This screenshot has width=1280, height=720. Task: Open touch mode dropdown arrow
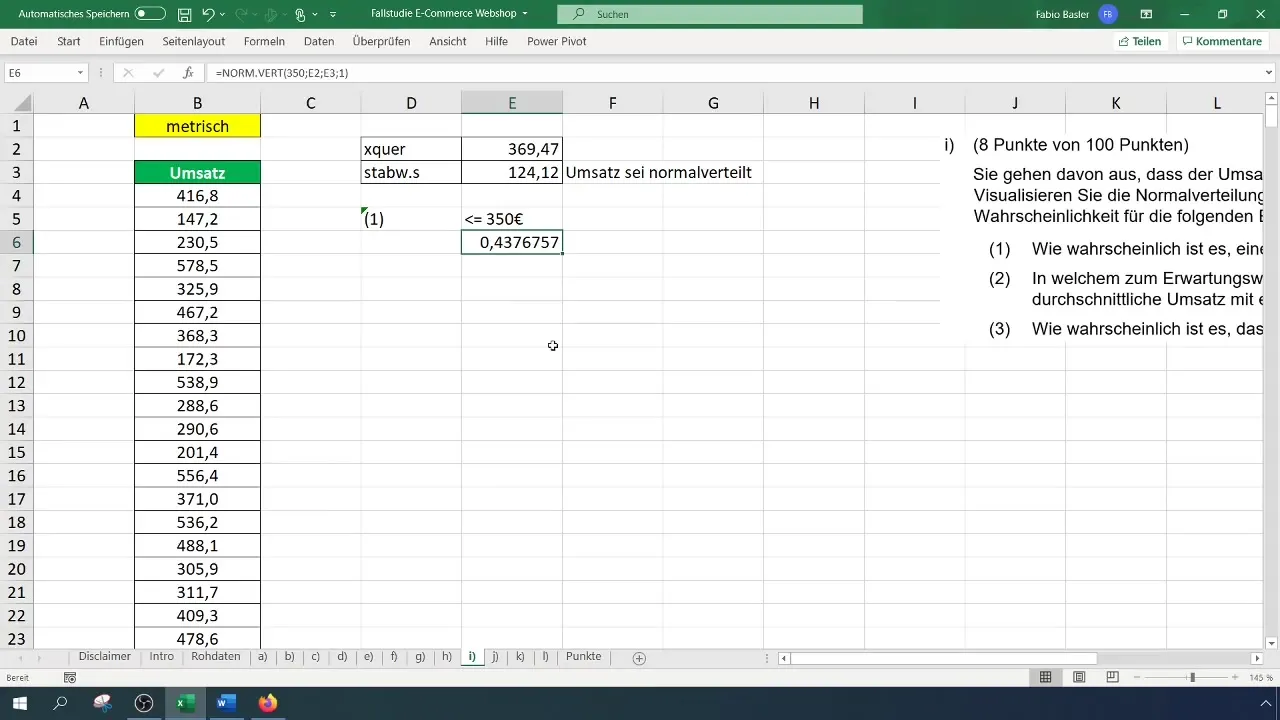(314, 15)
